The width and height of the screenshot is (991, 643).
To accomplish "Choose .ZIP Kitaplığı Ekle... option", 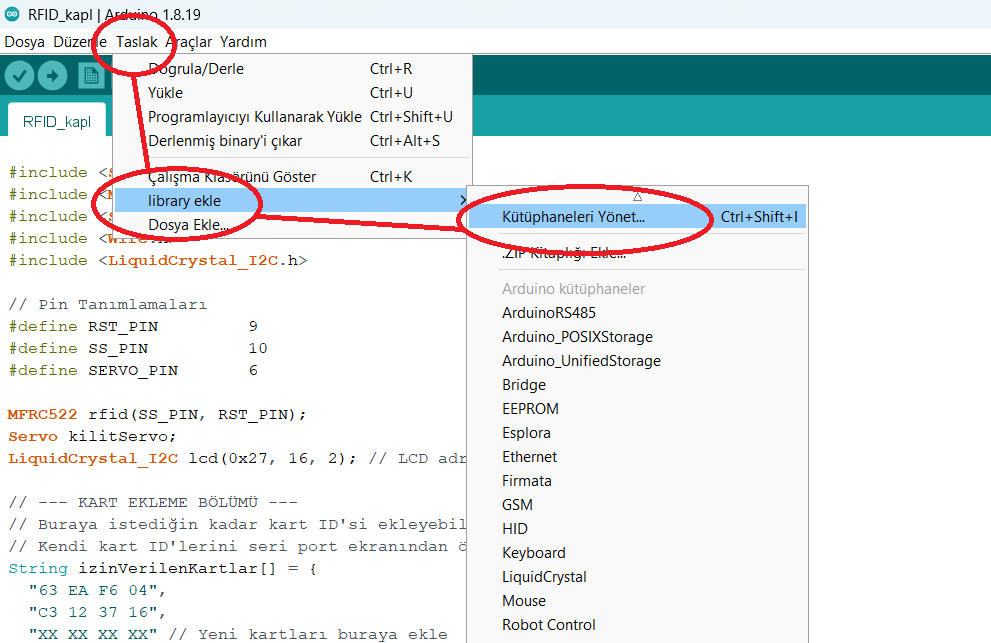I will point(564,253).
